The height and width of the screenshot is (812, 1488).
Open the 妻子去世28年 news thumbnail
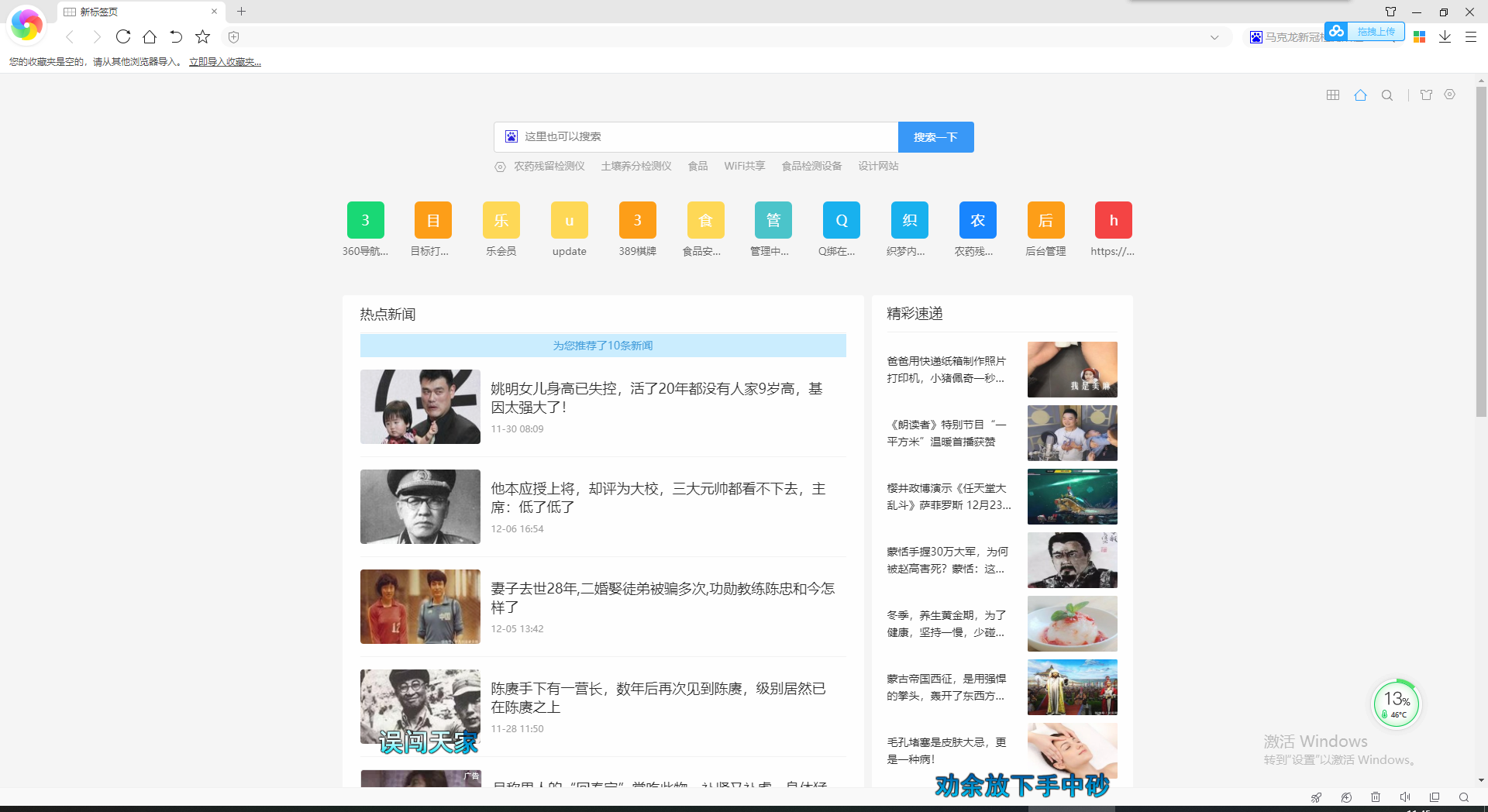(x=420, y=607)
